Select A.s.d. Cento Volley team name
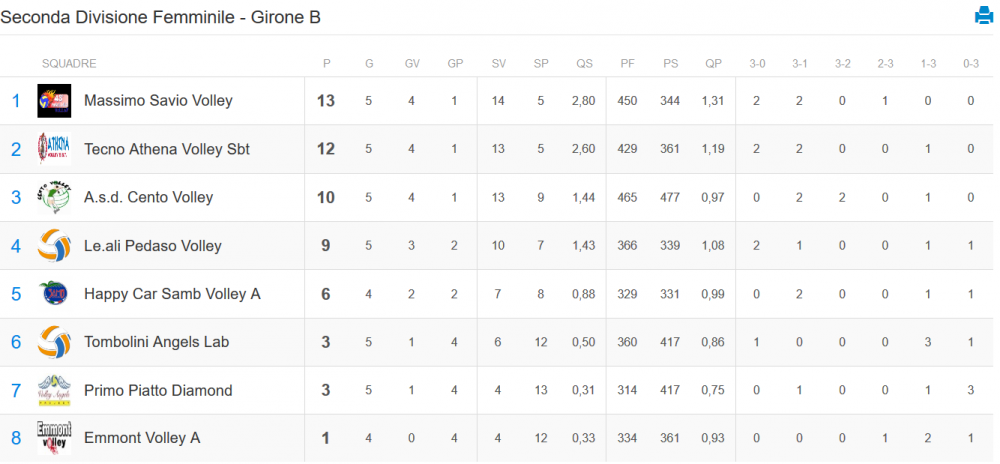The width and height of the screenshot is (1000, 464). click(x=149, y=198)
